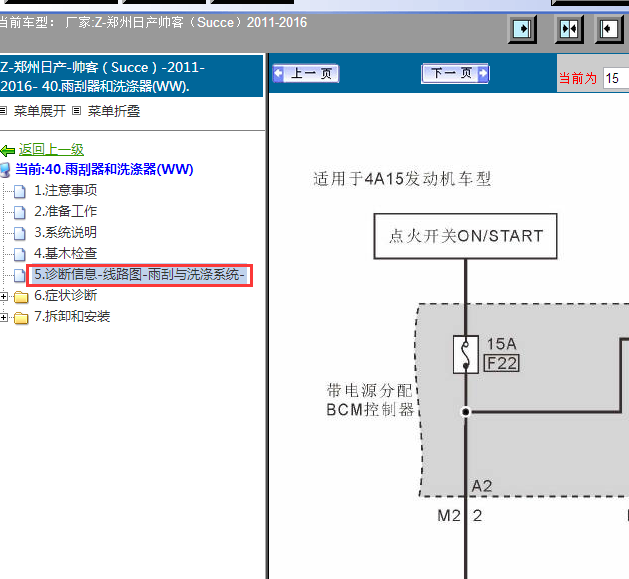This screenshot has width=629, height=579.
Task: Click document icon next to 2.准备工作
Action: 20,213
